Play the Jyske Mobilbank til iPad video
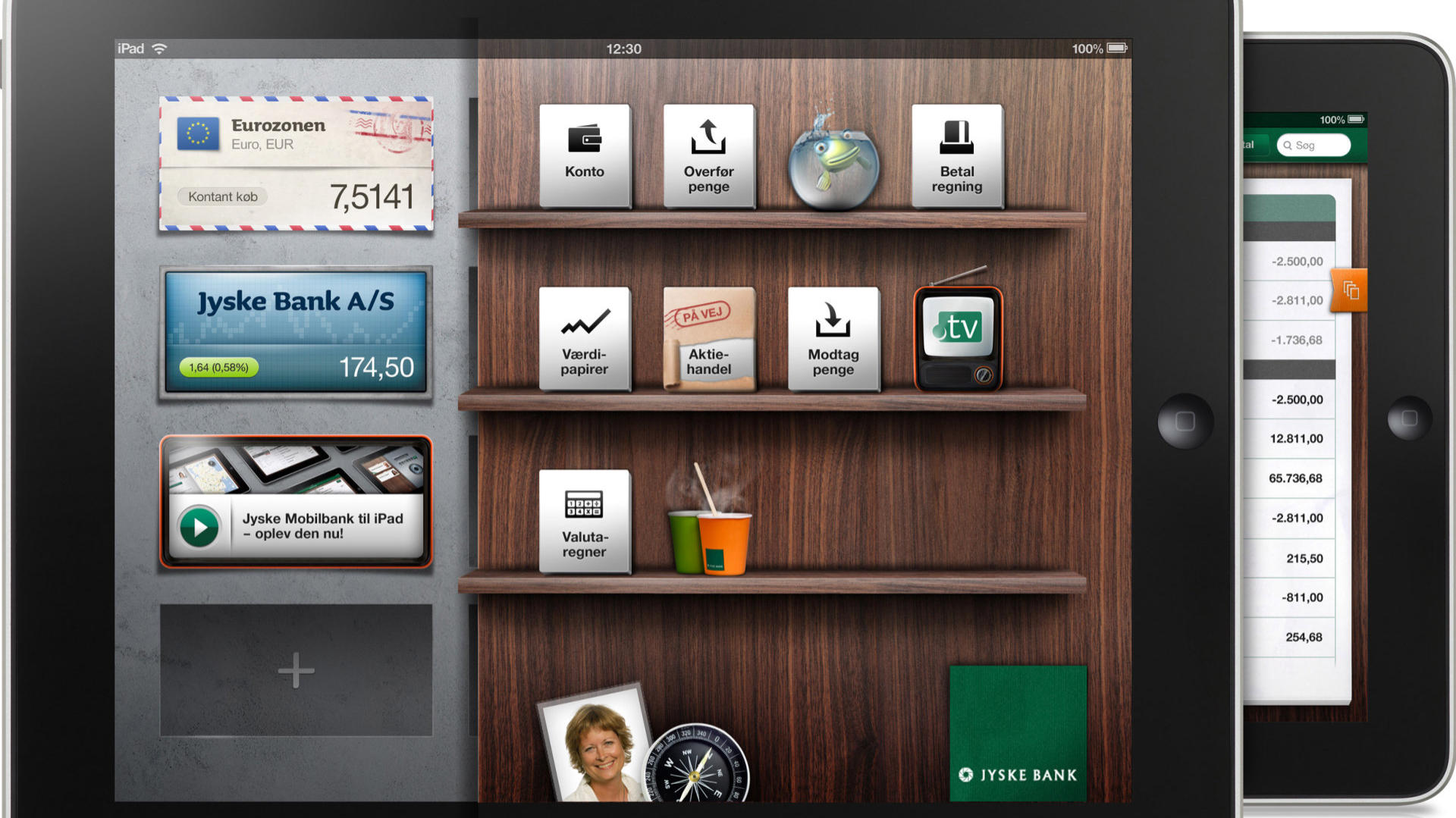Image resolution: width=1456 pixels, height=818 pixels. pos(199,527)
